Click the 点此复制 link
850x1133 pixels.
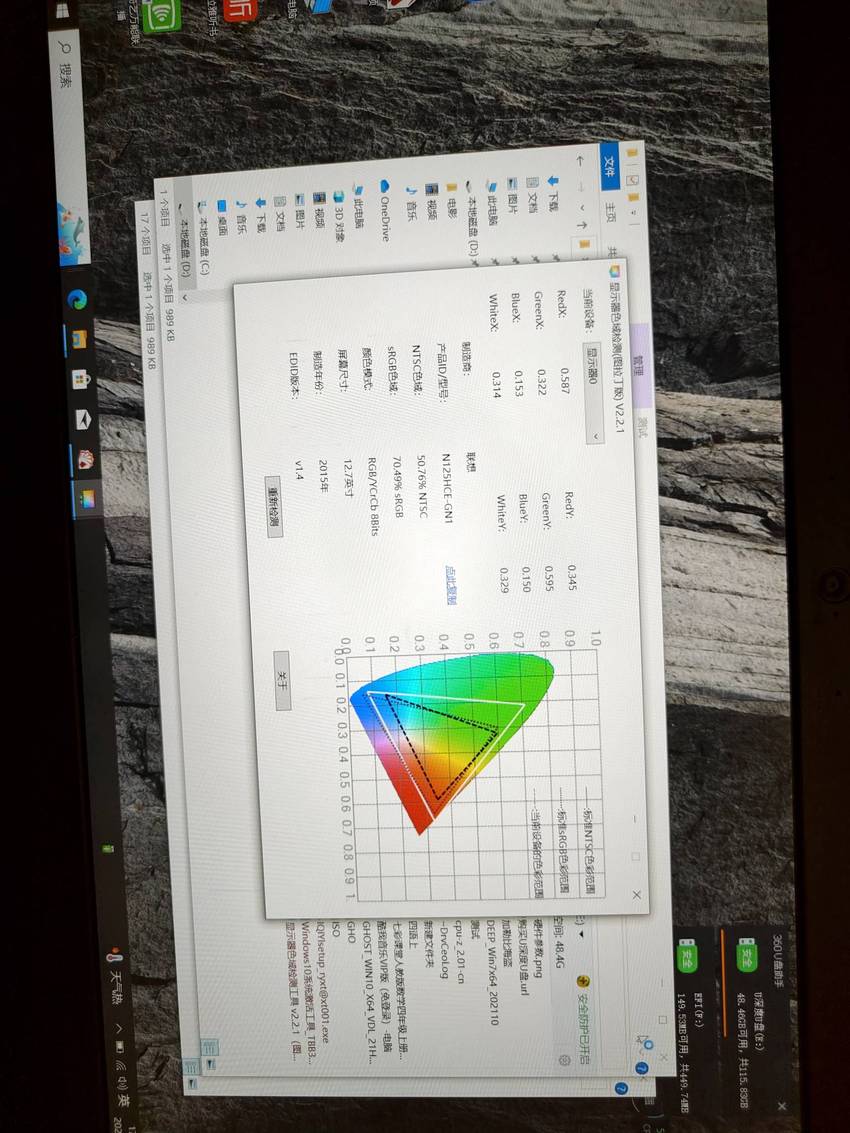click(450, 585)
